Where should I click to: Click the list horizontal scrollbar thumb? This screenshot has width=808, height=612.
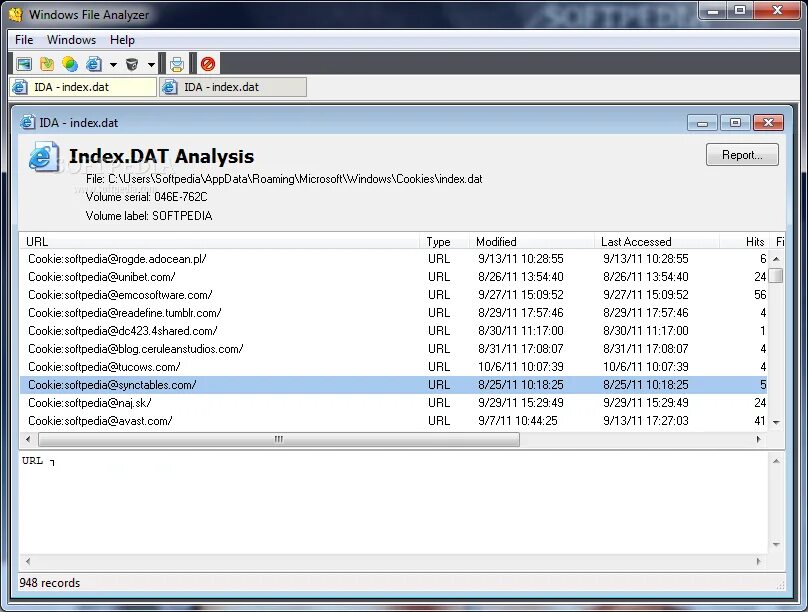click(x=279, y=439)
